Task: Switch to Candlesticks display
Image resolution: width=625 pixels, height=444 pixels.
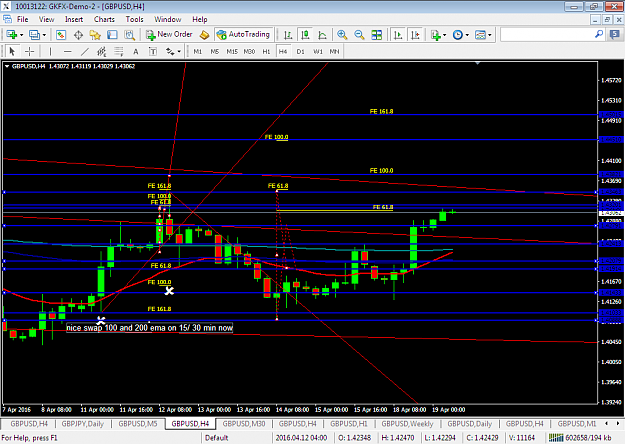Action: pos(305,35)
